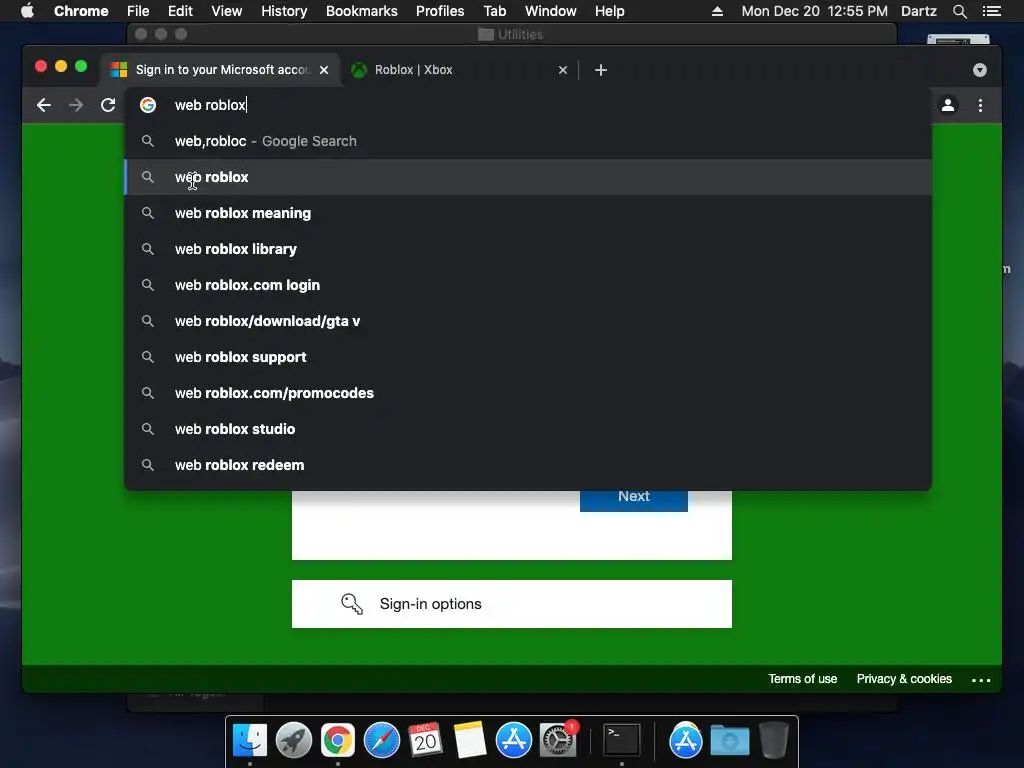The height and width of the screenshot is (768, 1024).
Task: Click the address bar containing web roblox
Action: pos(528,105)
